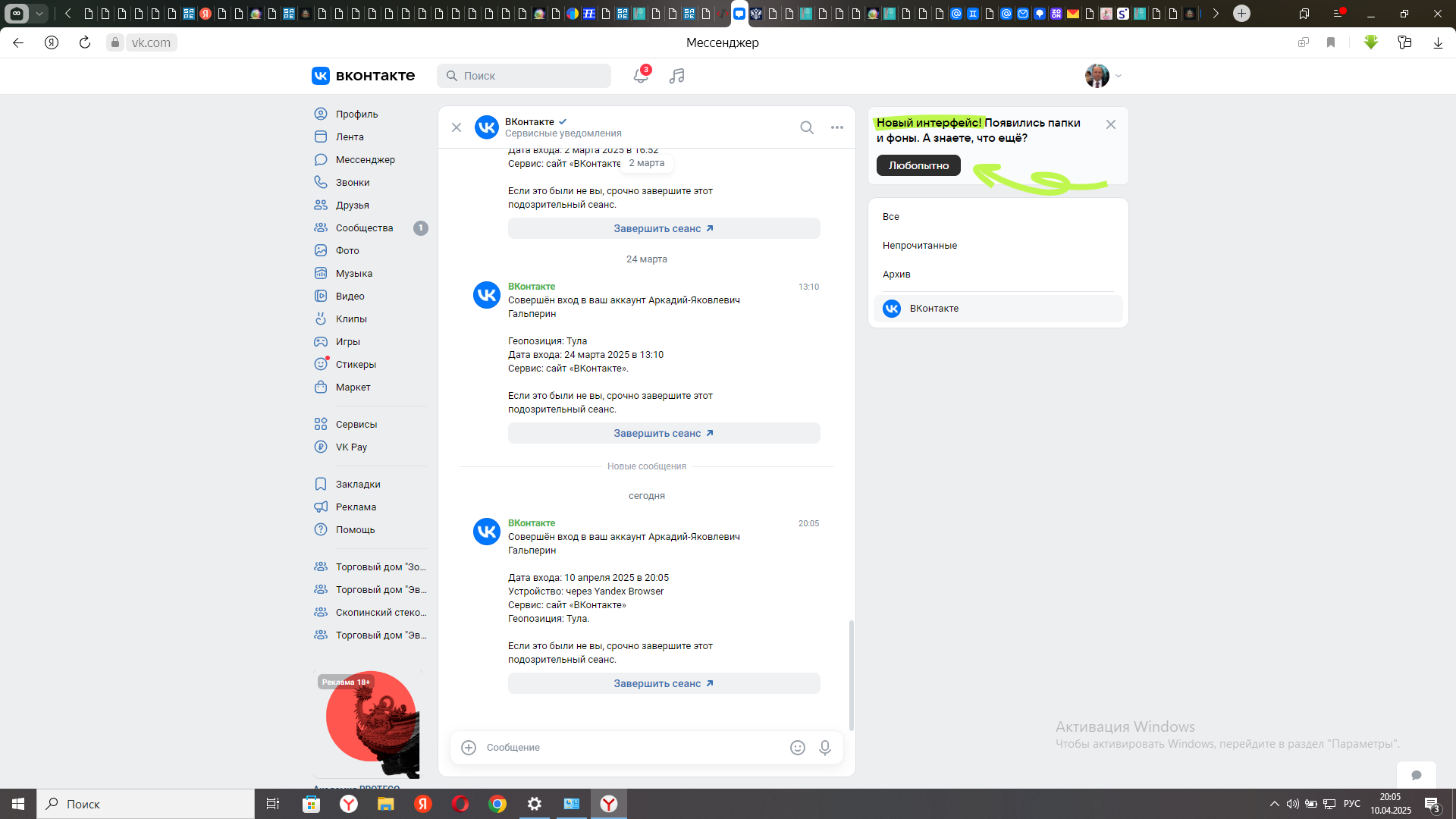The width and height of the screenshot is (1456, 819).
Task: Go back using the browser back arrow
Action: click(x=18, y=42)
